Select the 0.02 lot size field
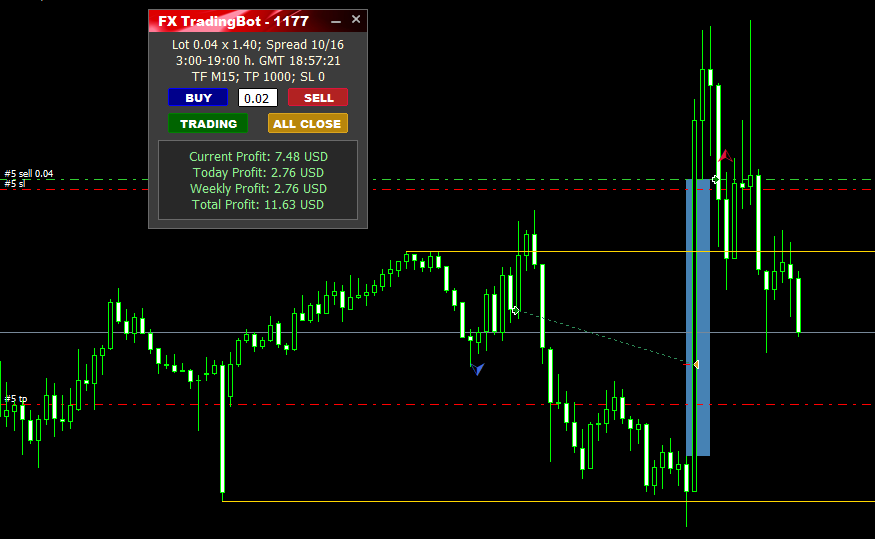 point(257,98)
